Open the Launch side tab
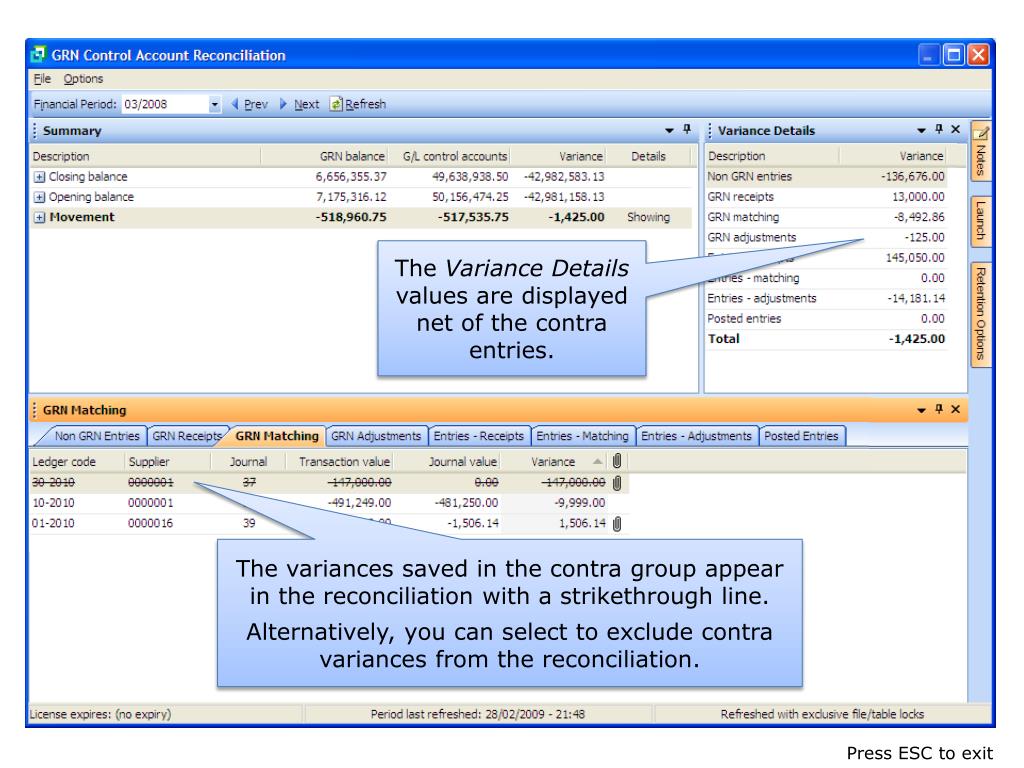 980,221
